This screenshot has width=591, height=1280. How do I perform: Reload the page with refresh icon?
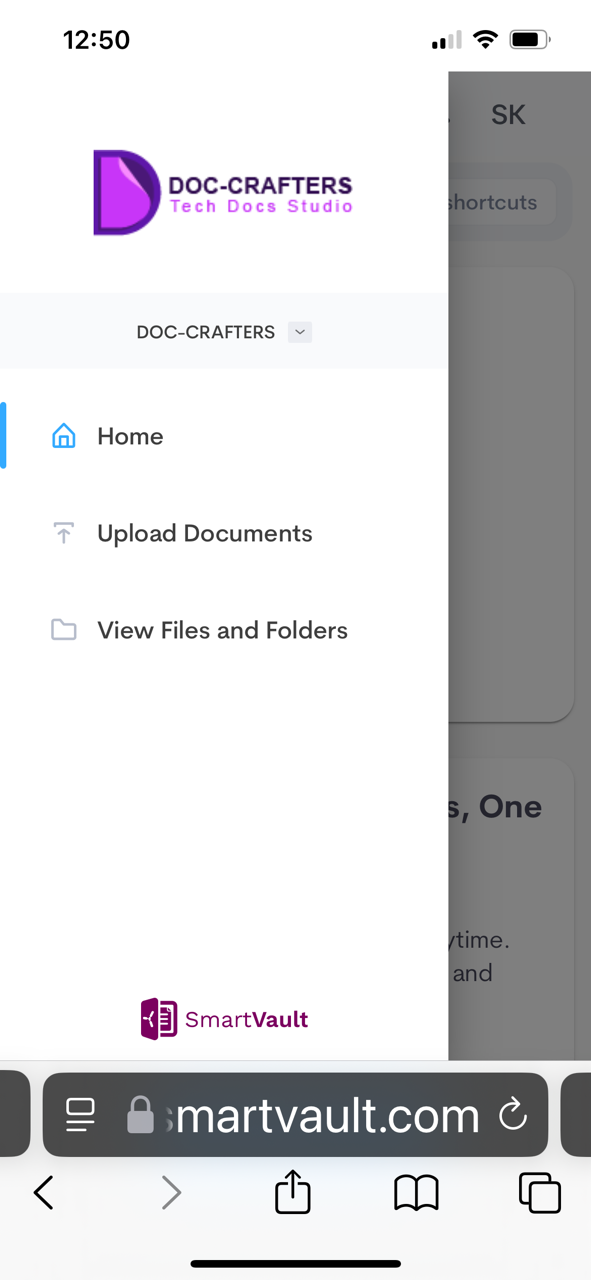coord(513,1114)
